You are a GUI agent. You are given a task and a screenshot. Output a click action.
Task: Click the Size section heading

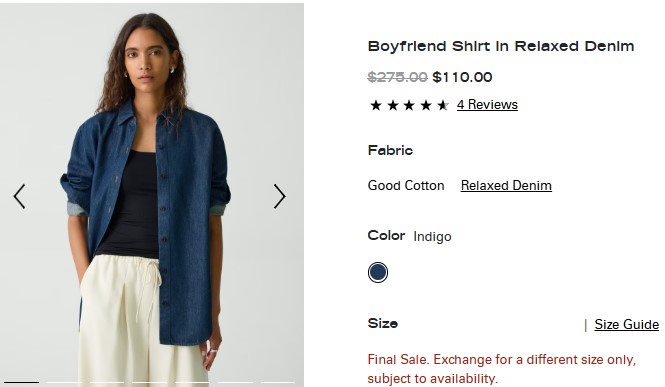click(383, 324)
